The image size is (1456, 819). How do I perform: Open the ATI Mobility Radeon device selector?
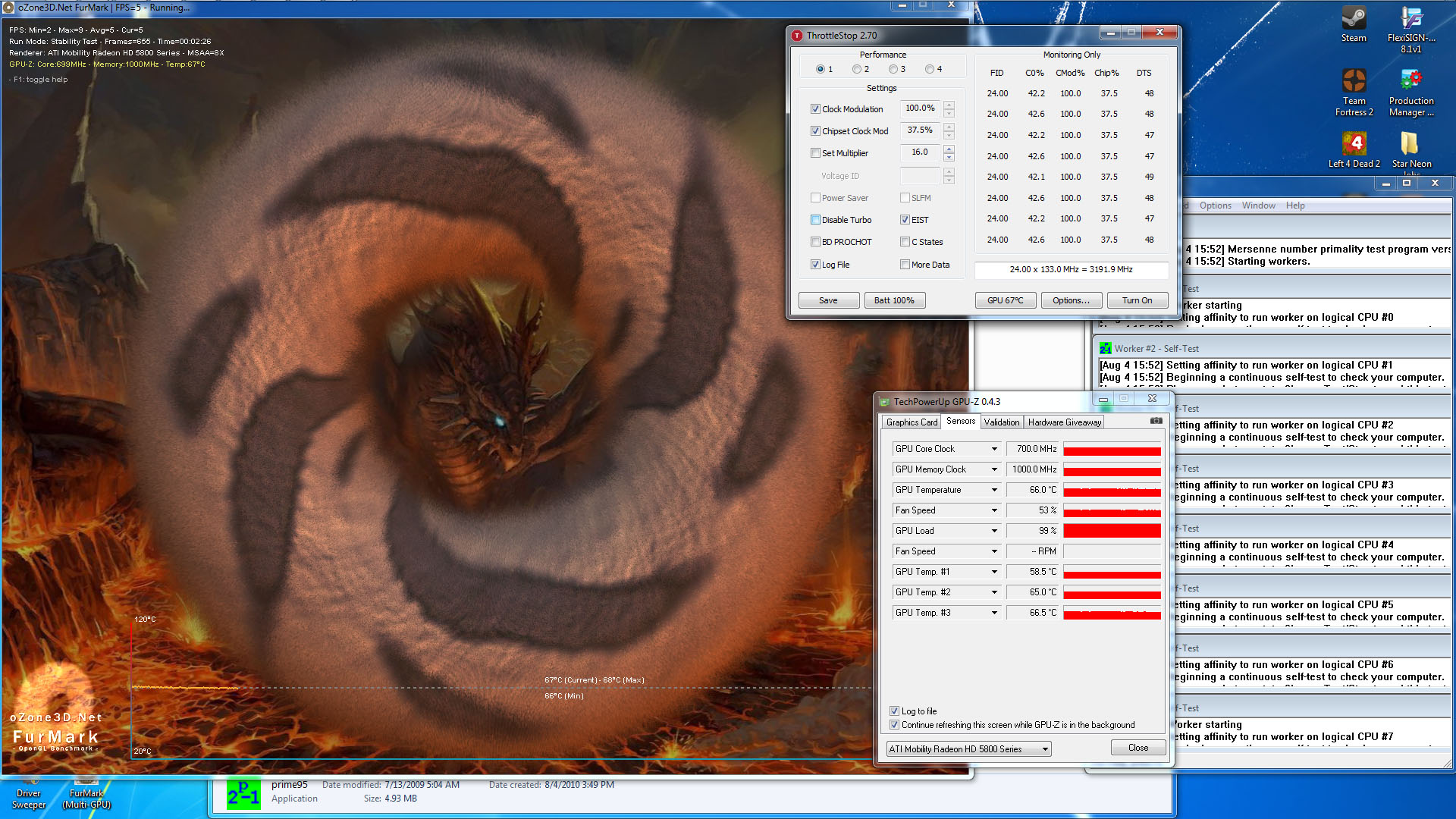pyautogui.click(x=968, y=749)
